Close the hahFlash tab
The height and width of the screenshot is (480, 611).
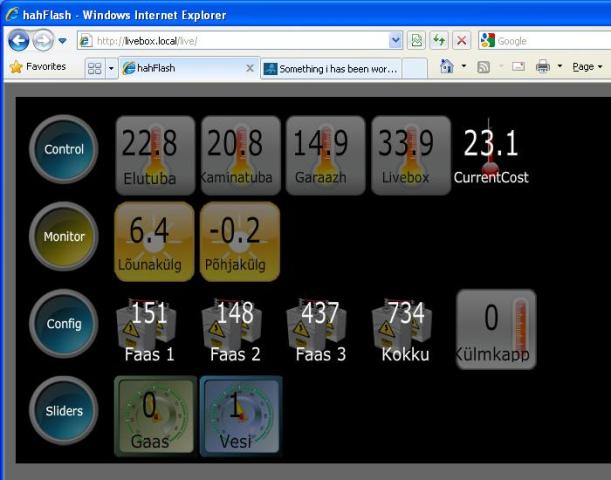click(x=250, y=69)
